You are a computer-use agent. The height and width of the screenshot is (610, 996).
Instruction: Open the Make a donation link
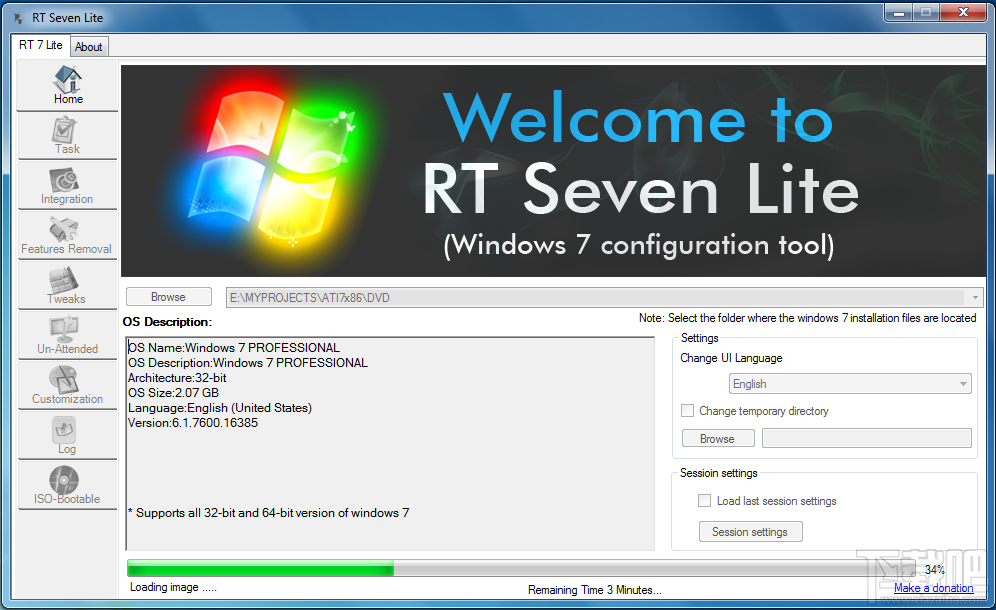click(933, 588)
